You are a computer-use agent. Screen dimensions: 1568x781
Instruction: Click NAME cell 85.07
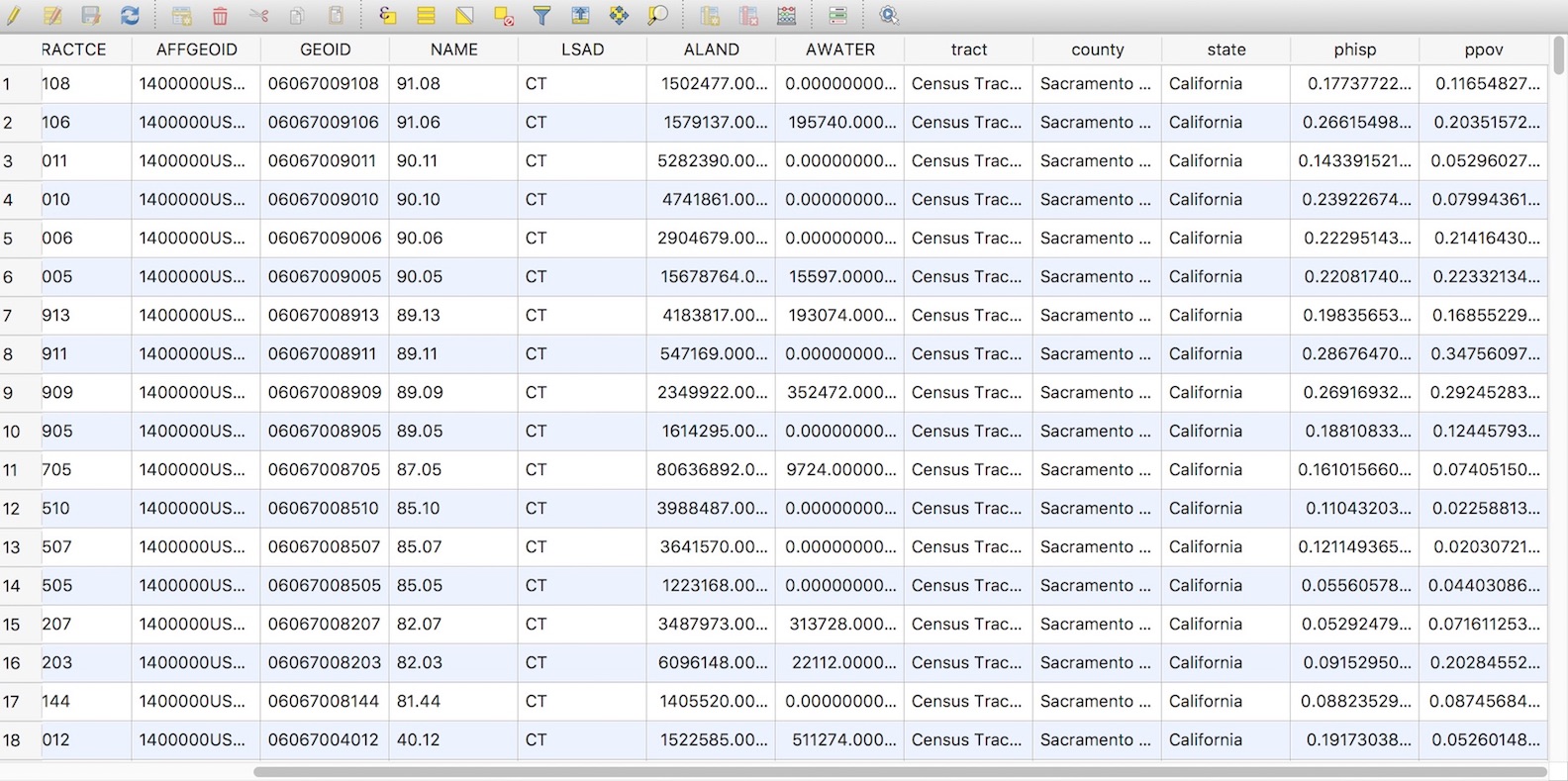coord(453,547)
